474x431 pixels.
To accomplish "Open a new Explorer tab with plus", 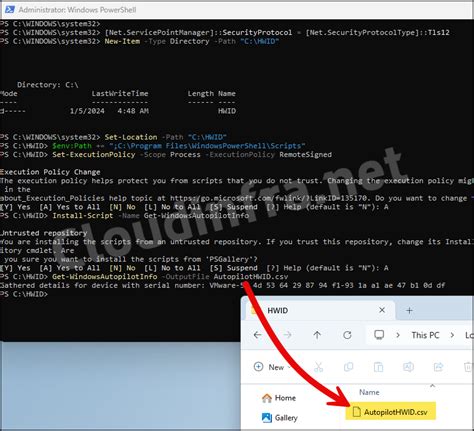I will pyautogui.click(x=409, y=311).
